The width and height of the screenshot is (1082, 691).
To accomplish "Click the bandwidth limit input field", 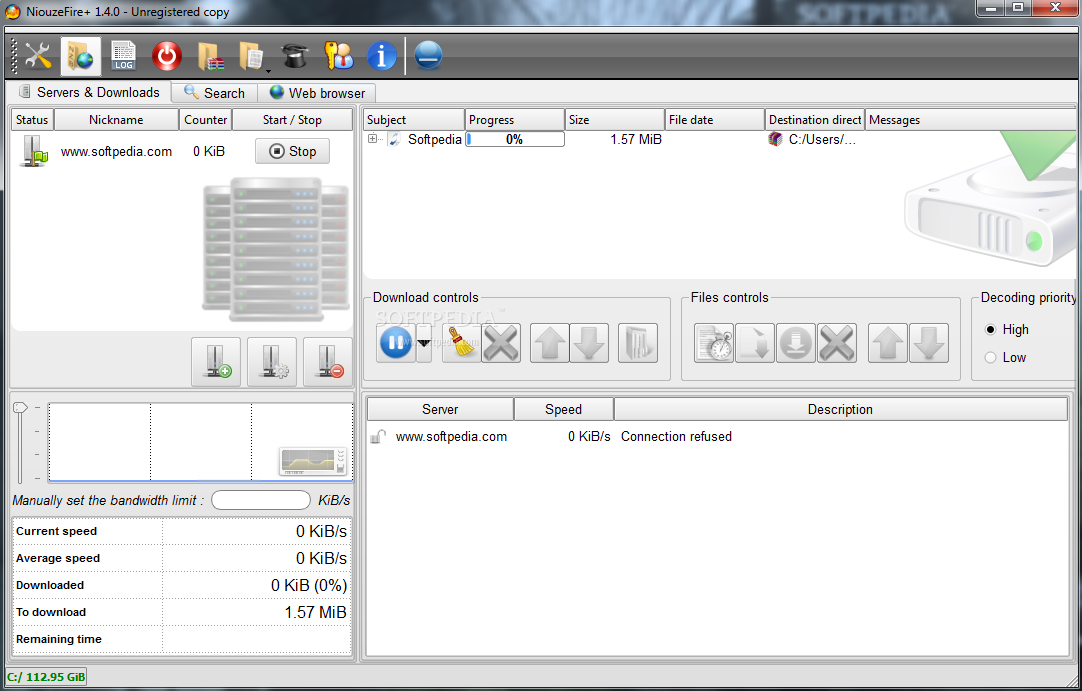I will tap(261, 500).
